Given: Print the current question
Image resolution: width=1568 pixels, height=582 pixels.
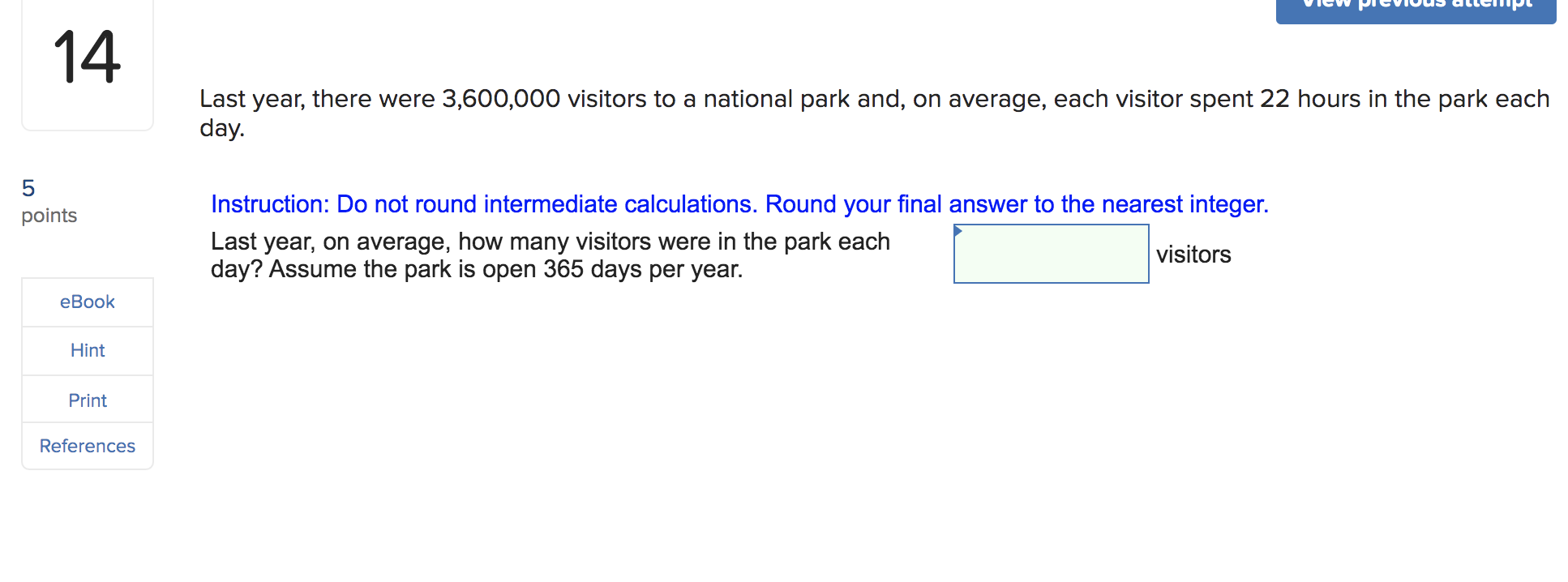Looking at the screenshot, I should pos(87,400).
